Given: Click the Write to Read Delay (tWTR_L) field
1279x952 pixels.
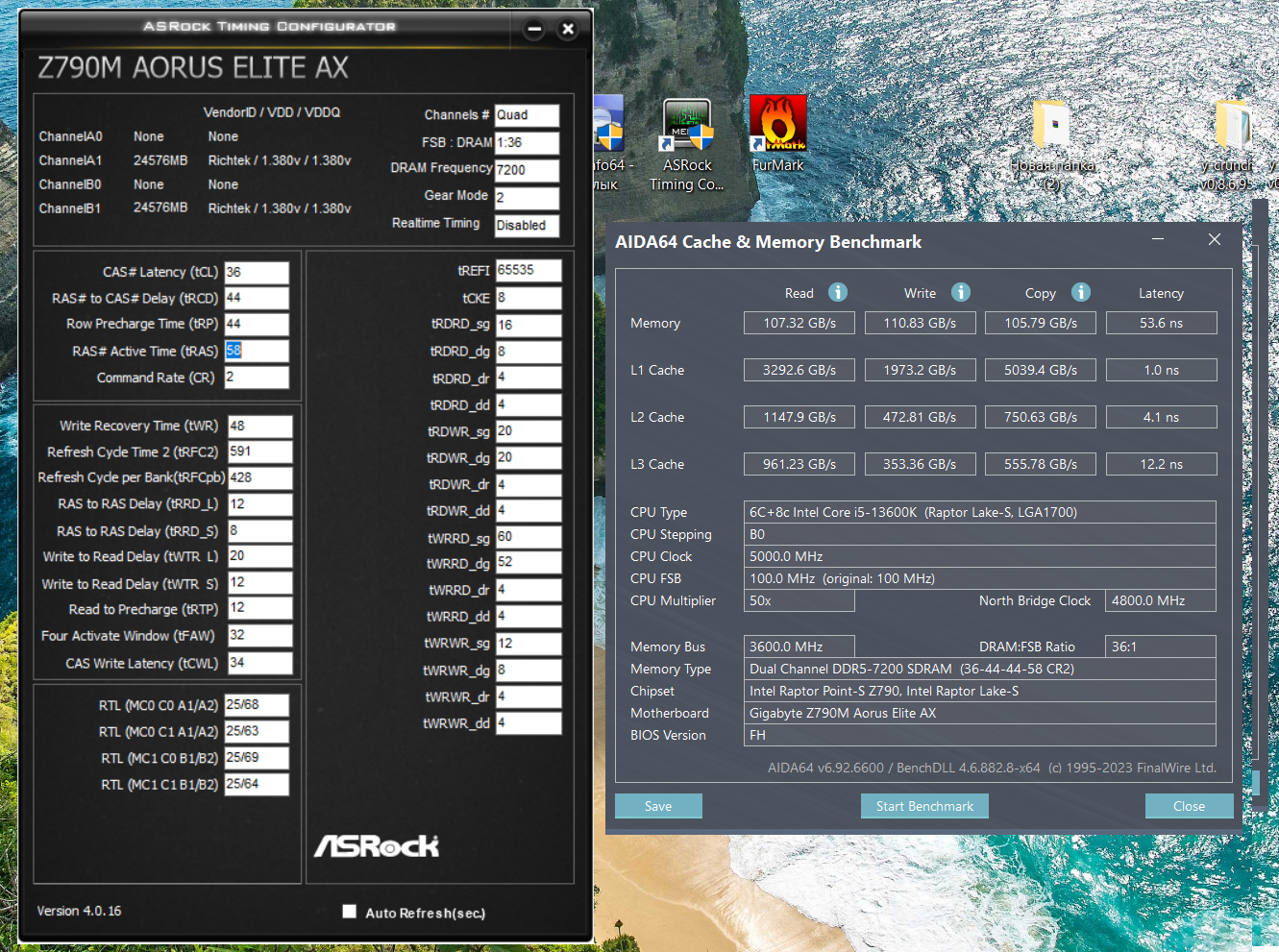Looking at the screenshot, I should click(260, 556).
